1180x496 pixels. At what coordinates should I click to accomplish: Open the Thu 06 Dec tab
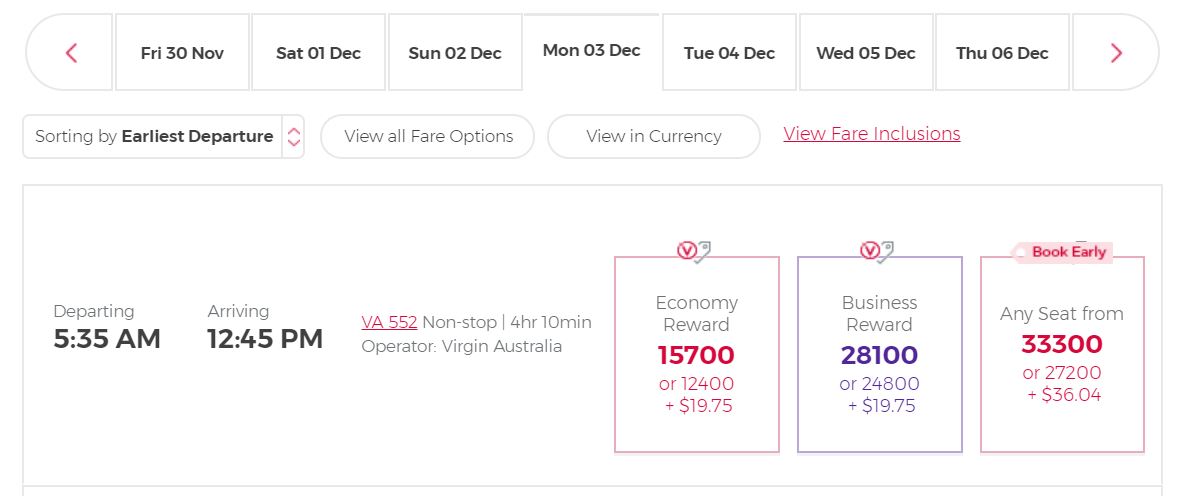[x=1002, y=53]
